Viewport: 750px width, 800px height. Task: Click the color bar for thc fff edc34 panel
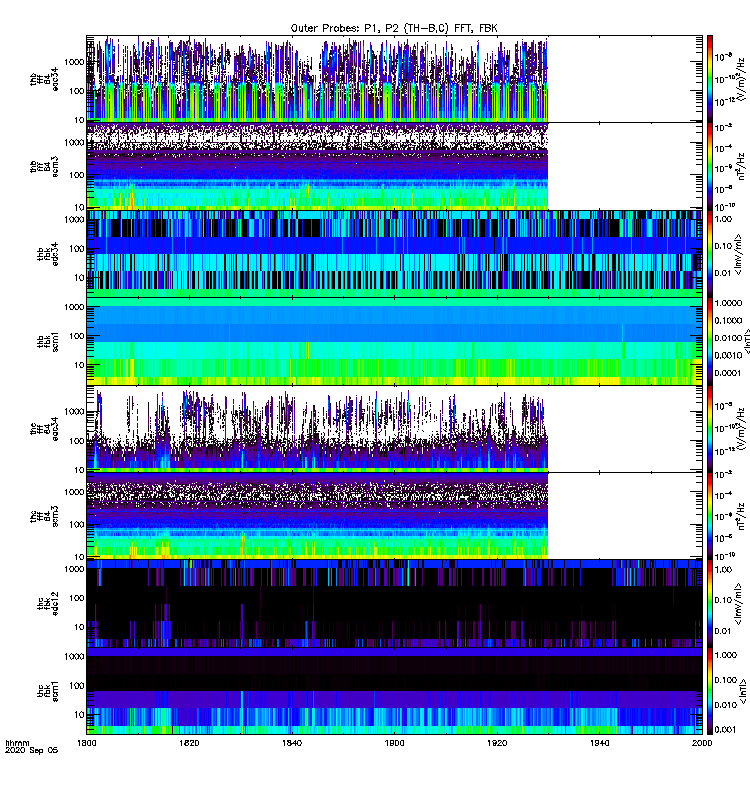coord(709,429)
